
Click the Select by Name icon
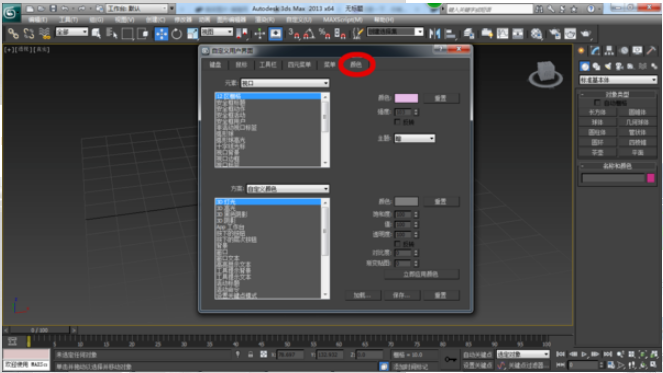click(x=112, y=34)
